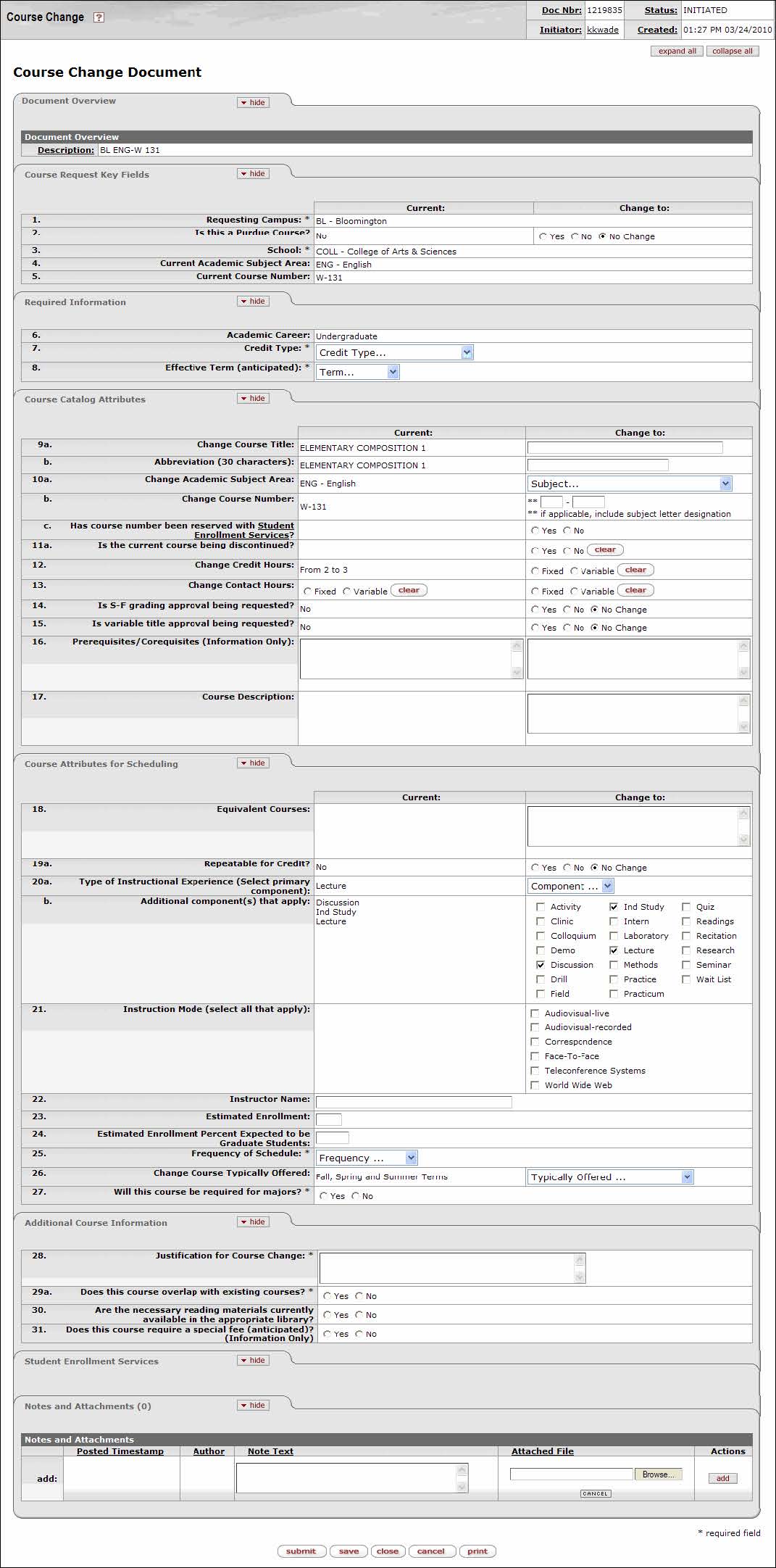Click the save button

point(349,1551)
